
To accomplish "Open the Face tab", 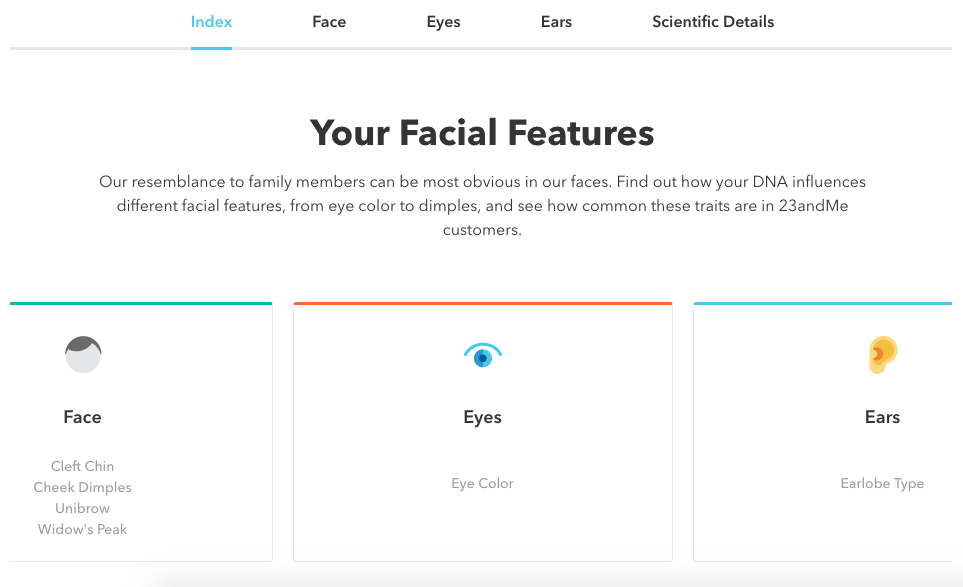I will pyautogui.click(x=329, y=22).
